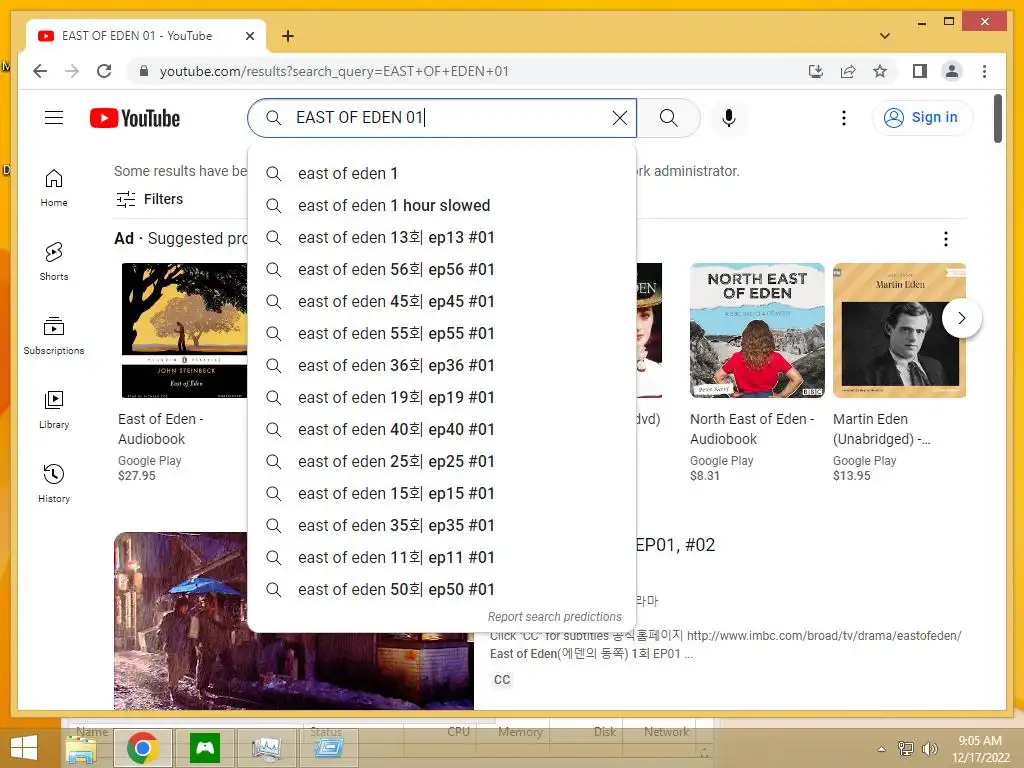Show hidden system tray icons
The width and height of the screenshot is (1024, 768).
(x=882, y=749)
